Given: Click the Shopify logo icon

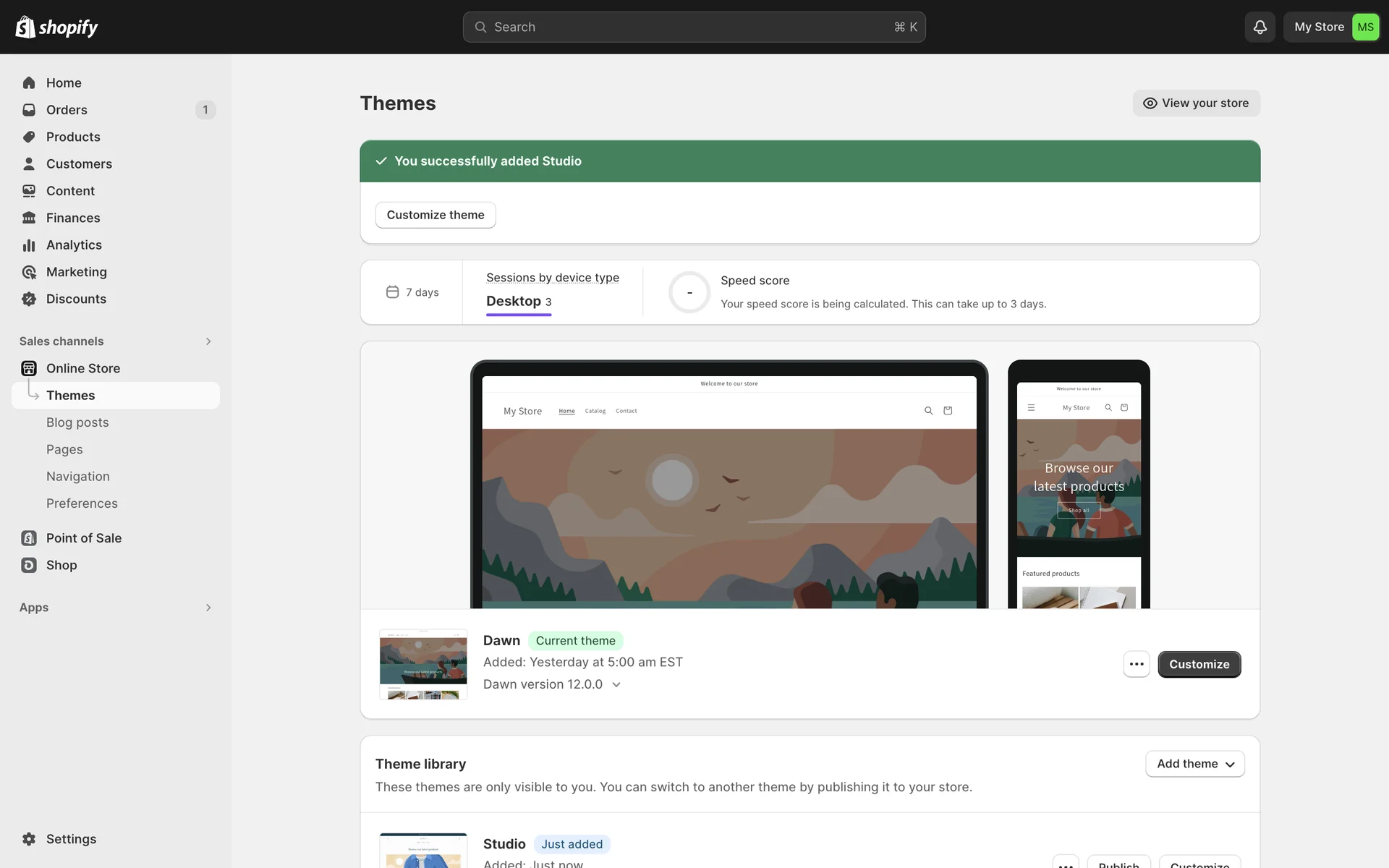Looking at the screenshot, I should pos(25,27).
